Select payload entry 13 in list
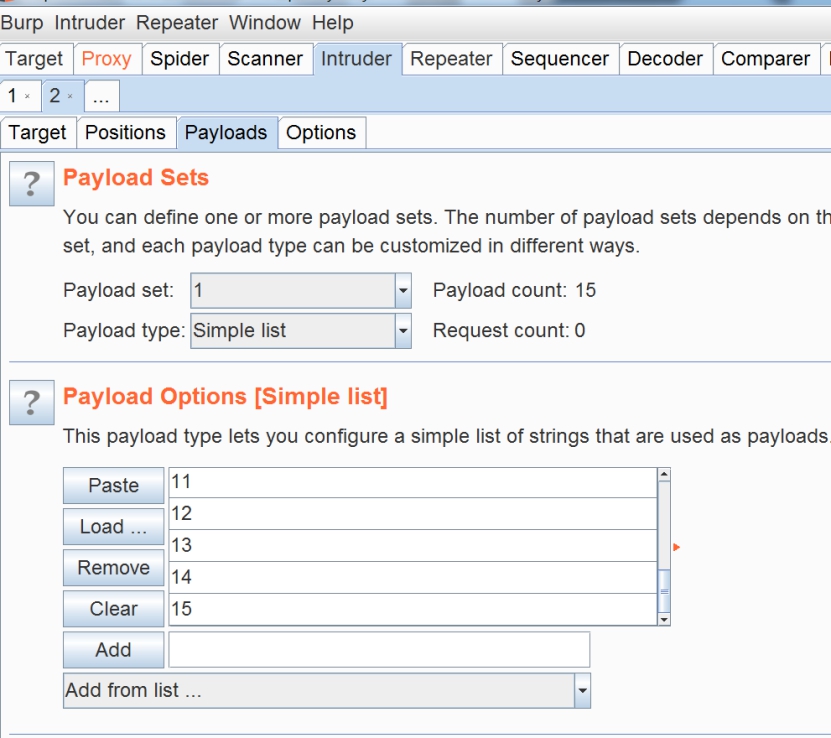831x738 pixels. pyautogui.click(x=413, y=545)
